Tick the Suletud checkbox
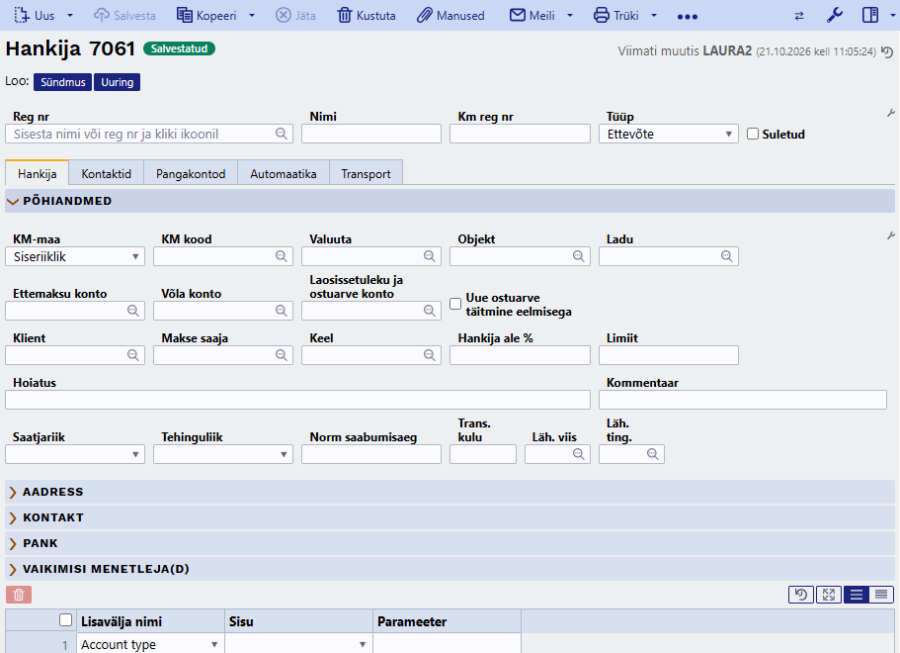The width and height of the screenshot is (900, 653). [752, 134]
